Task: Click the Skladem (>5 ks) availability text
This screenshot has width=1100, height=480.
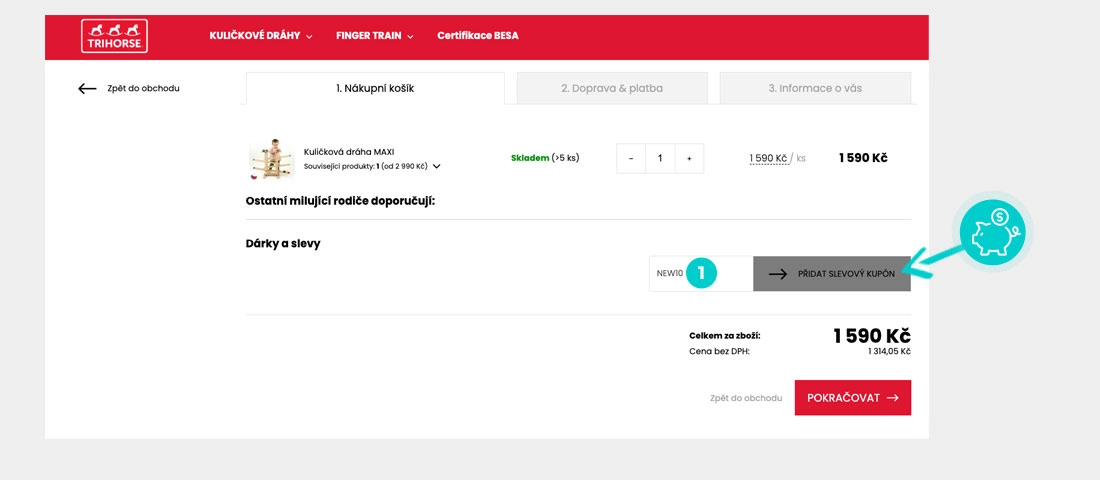Action: pos(545,158)
